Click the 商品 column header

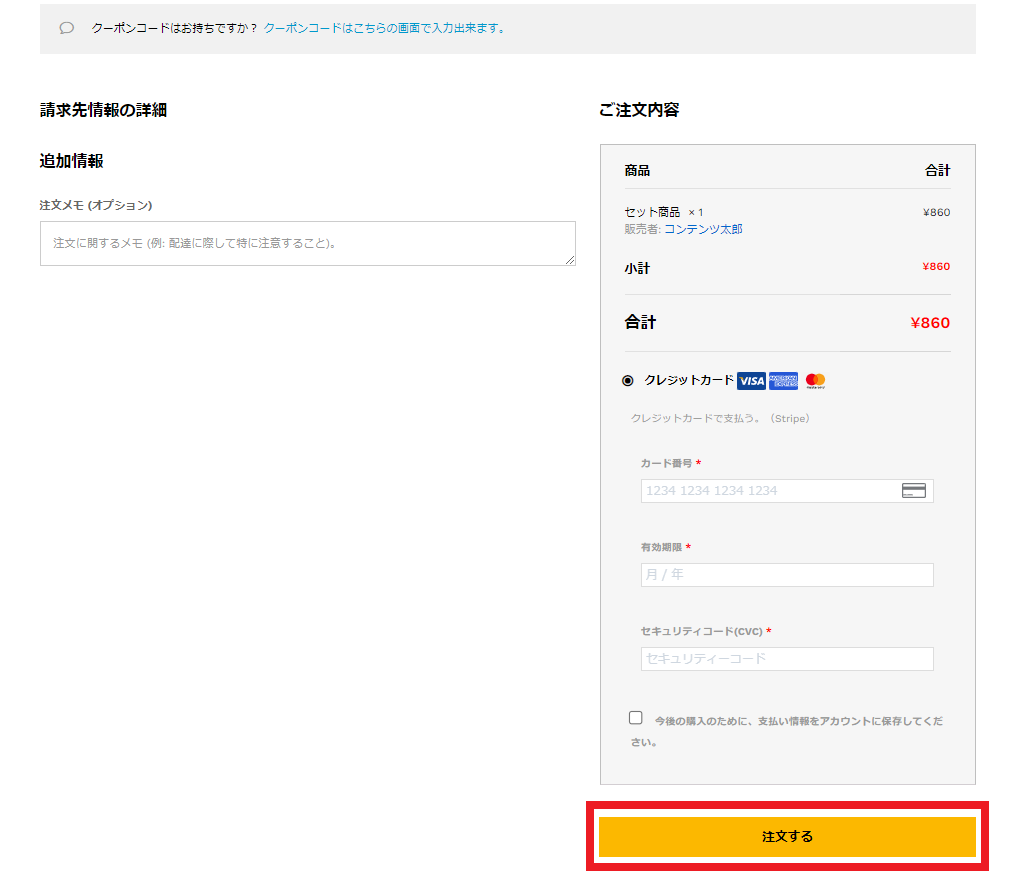point(637,170)
